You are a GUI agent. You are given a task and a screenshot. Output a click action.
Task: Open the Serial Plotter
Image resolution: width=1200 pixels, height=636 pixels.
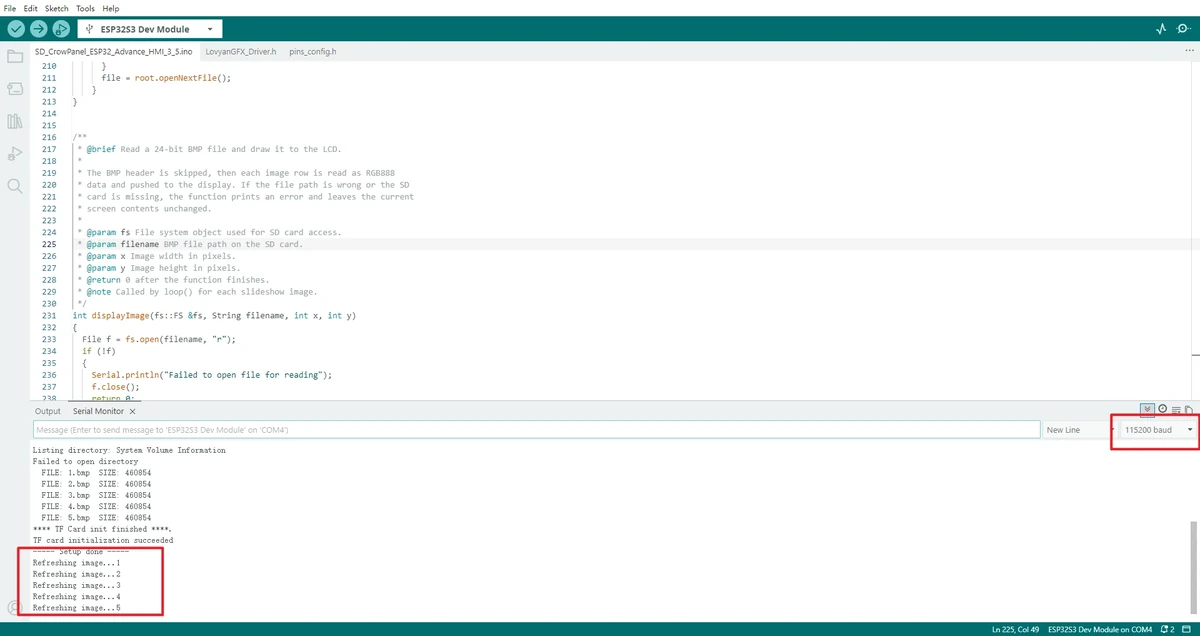1161,29
